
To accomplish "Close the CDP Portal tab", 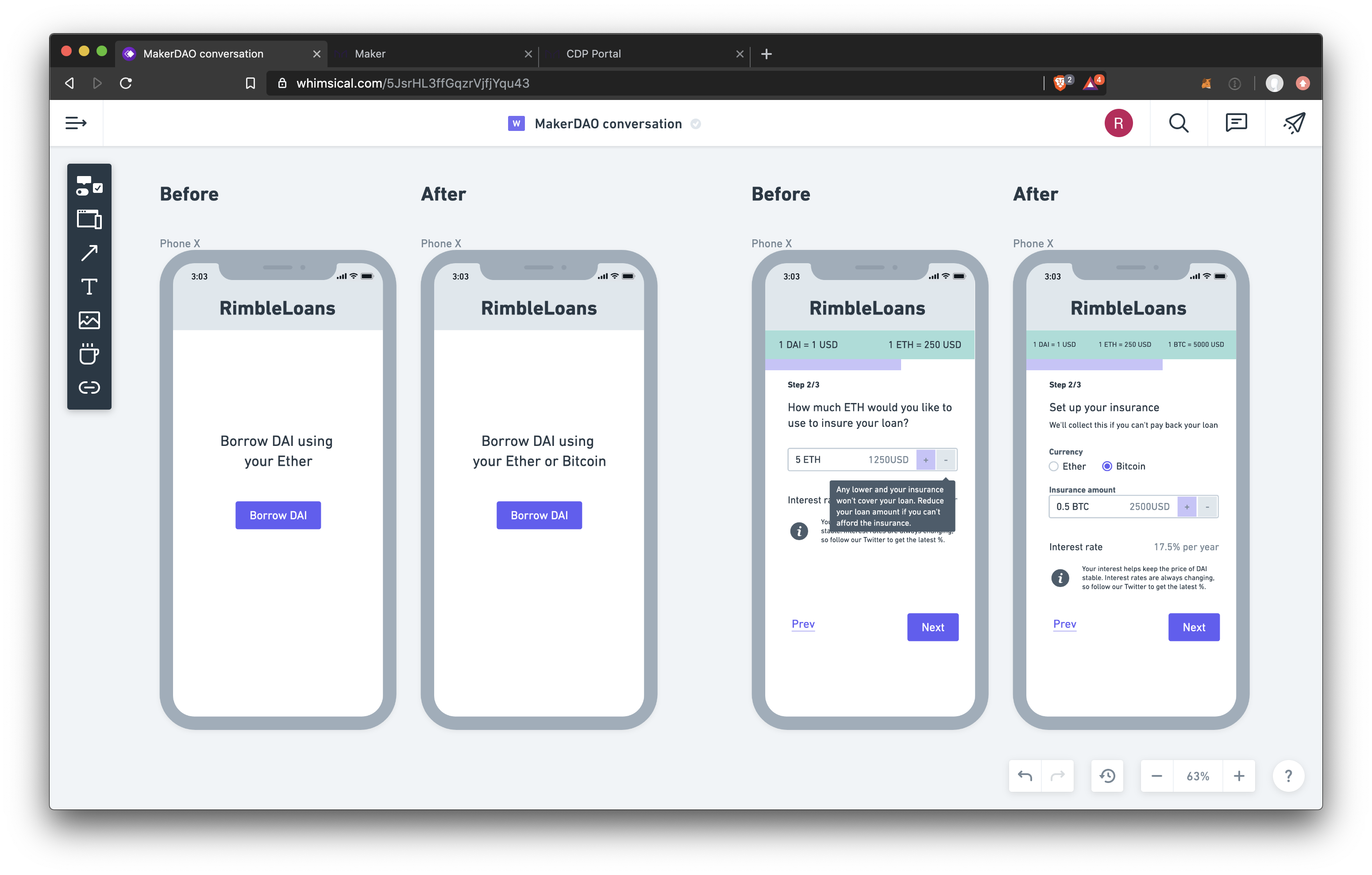I will coord(740,54).
